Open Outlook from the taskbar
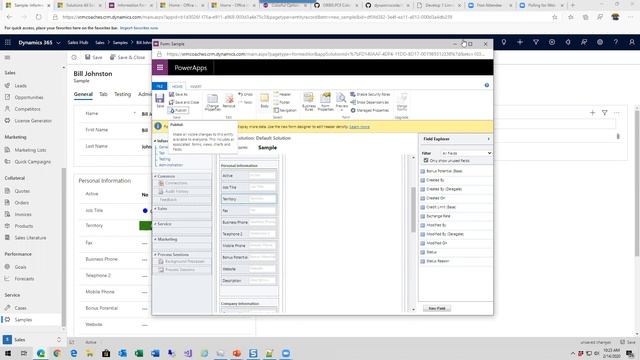 (x=122, y=353)
